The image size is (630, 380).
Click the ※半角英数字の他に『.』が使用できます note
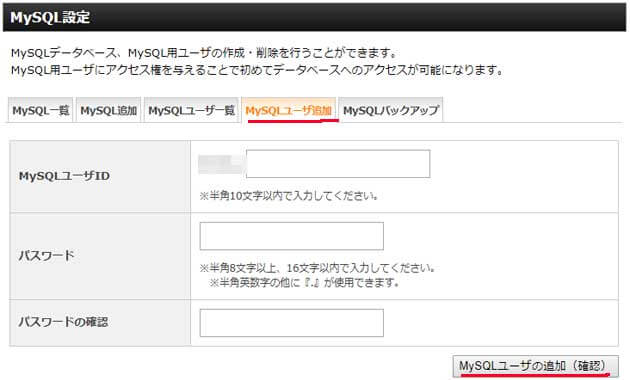pyautogui.click(x=304, y=282)
